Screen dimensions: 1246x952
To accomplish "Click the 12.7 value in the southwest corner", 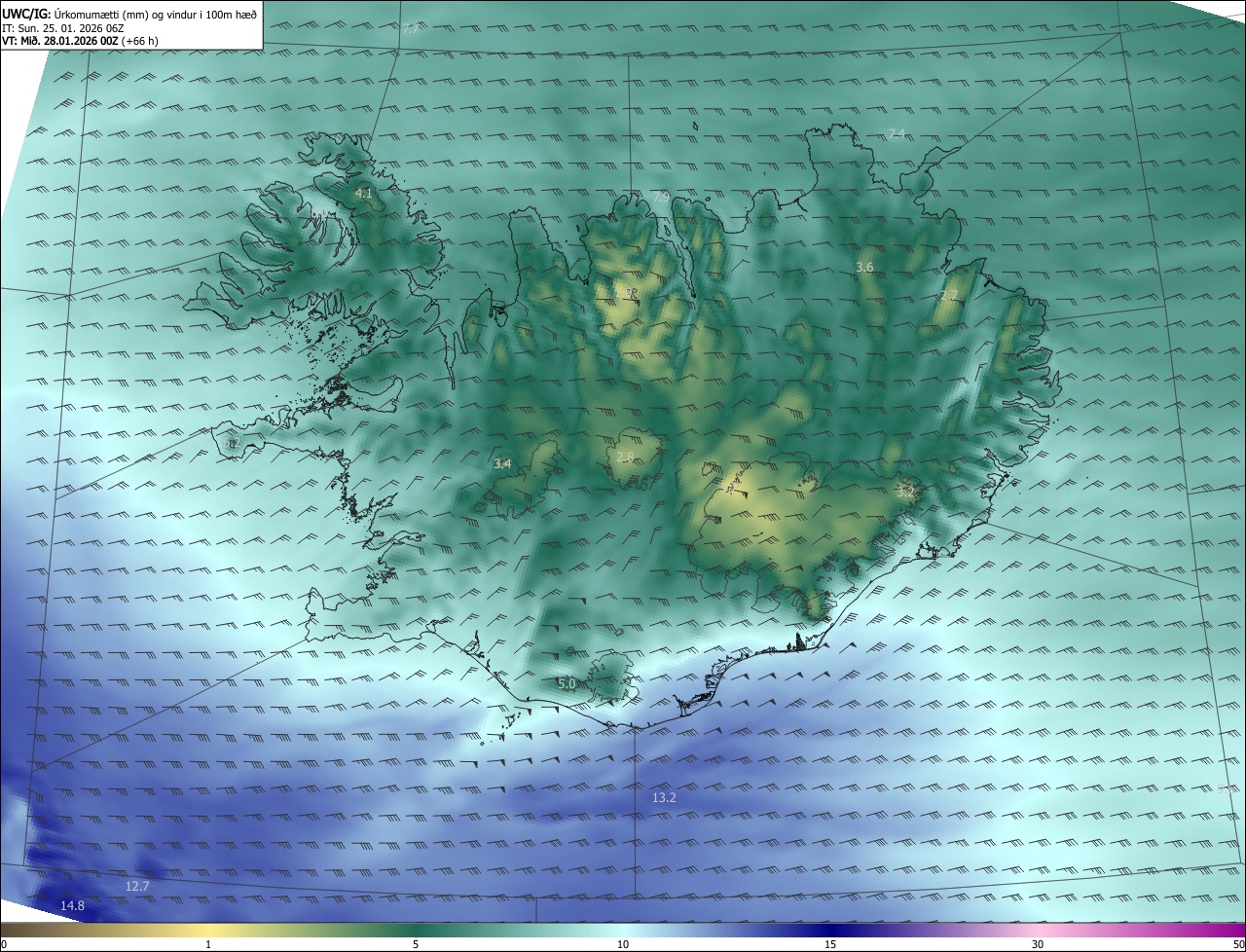I will [x=137, y=887].
